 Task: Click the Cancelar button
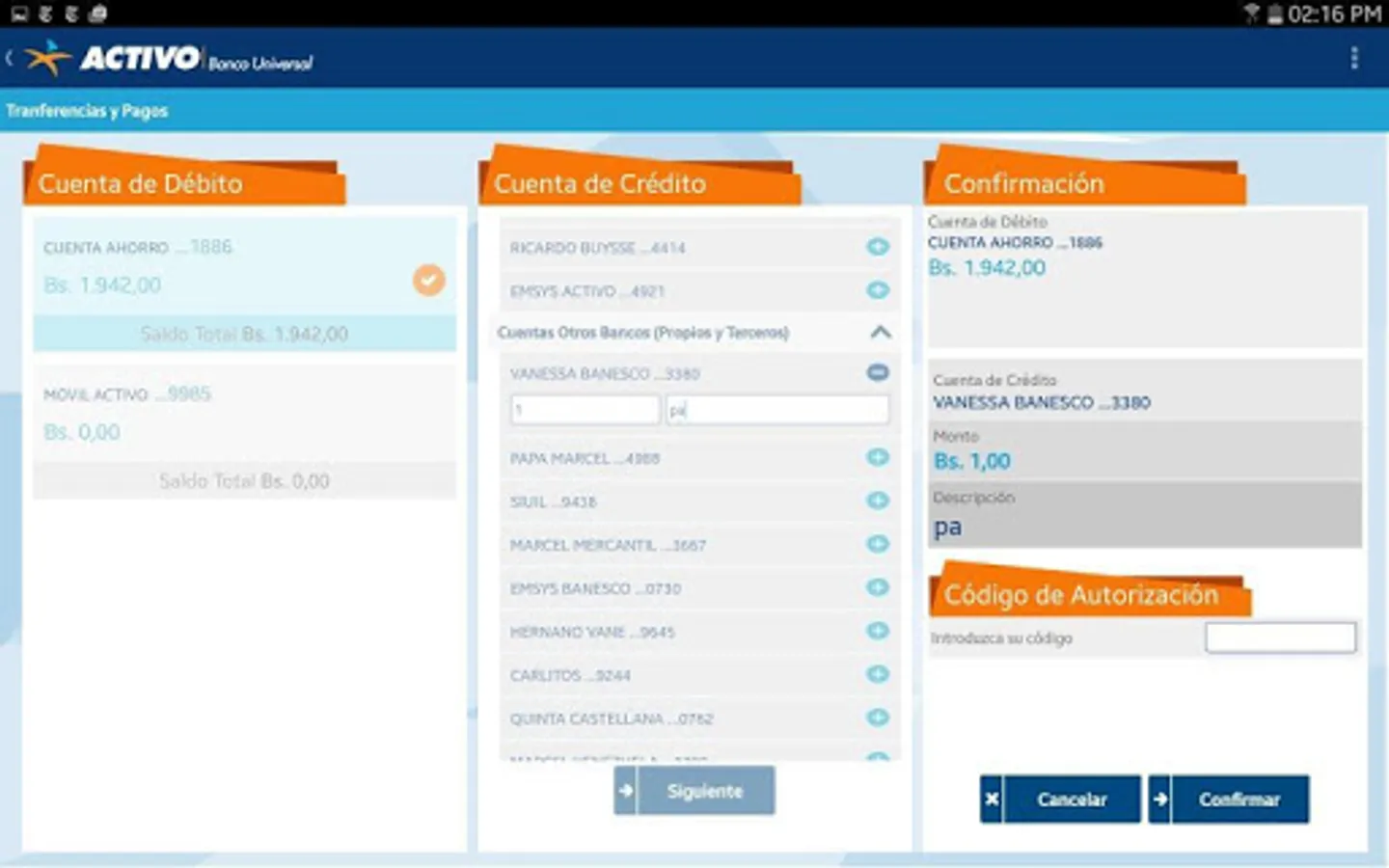pyautogui.click(x=1060, y=800)
